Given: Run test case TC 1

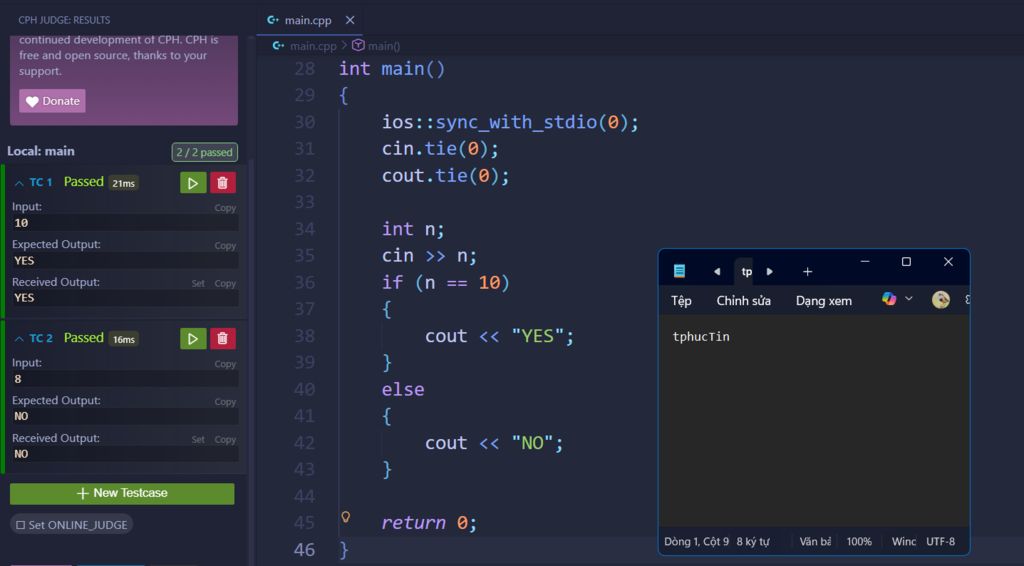Looking at the screenshot, I should [193, 183].
